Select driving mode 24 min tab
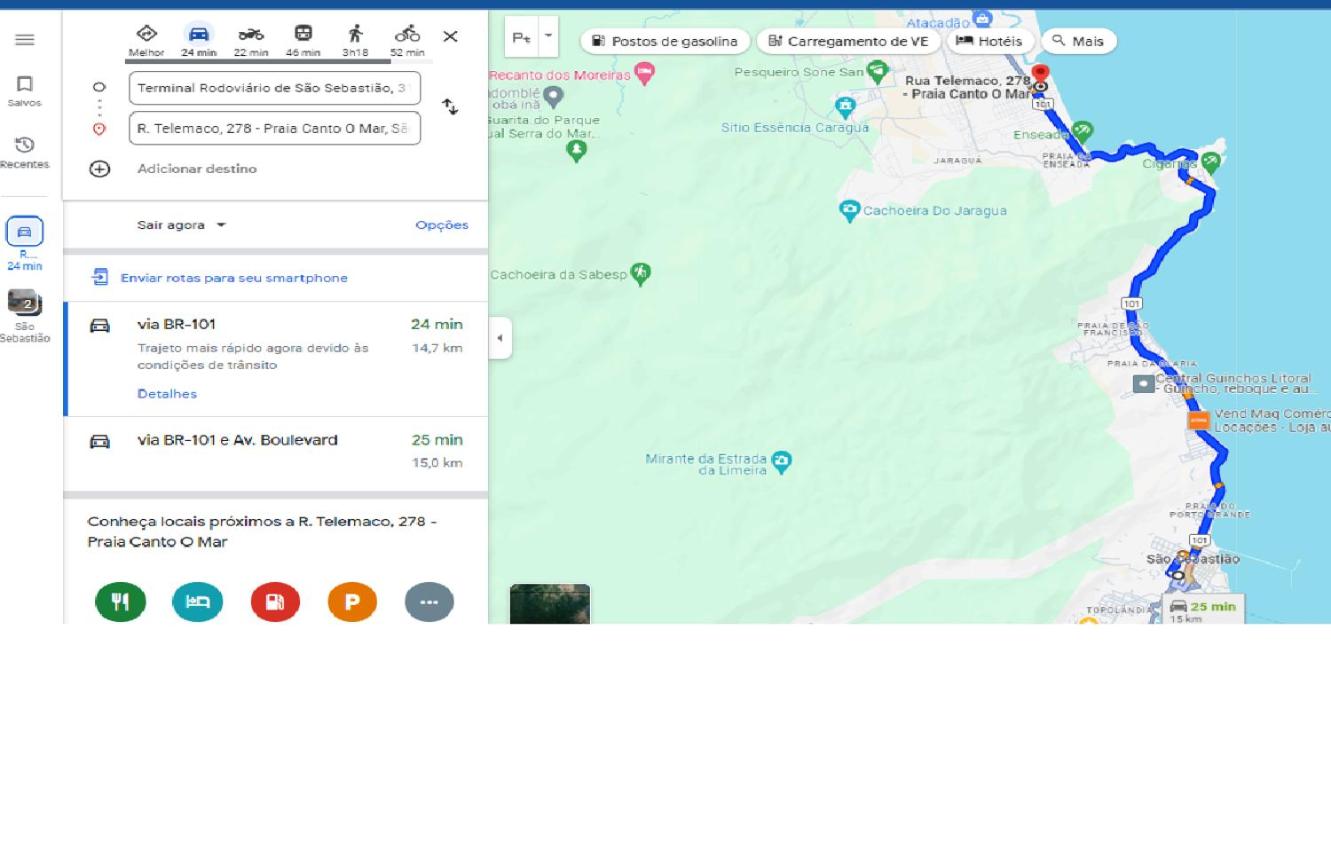This screenshot has height=850, width=1331. (199, 41)
